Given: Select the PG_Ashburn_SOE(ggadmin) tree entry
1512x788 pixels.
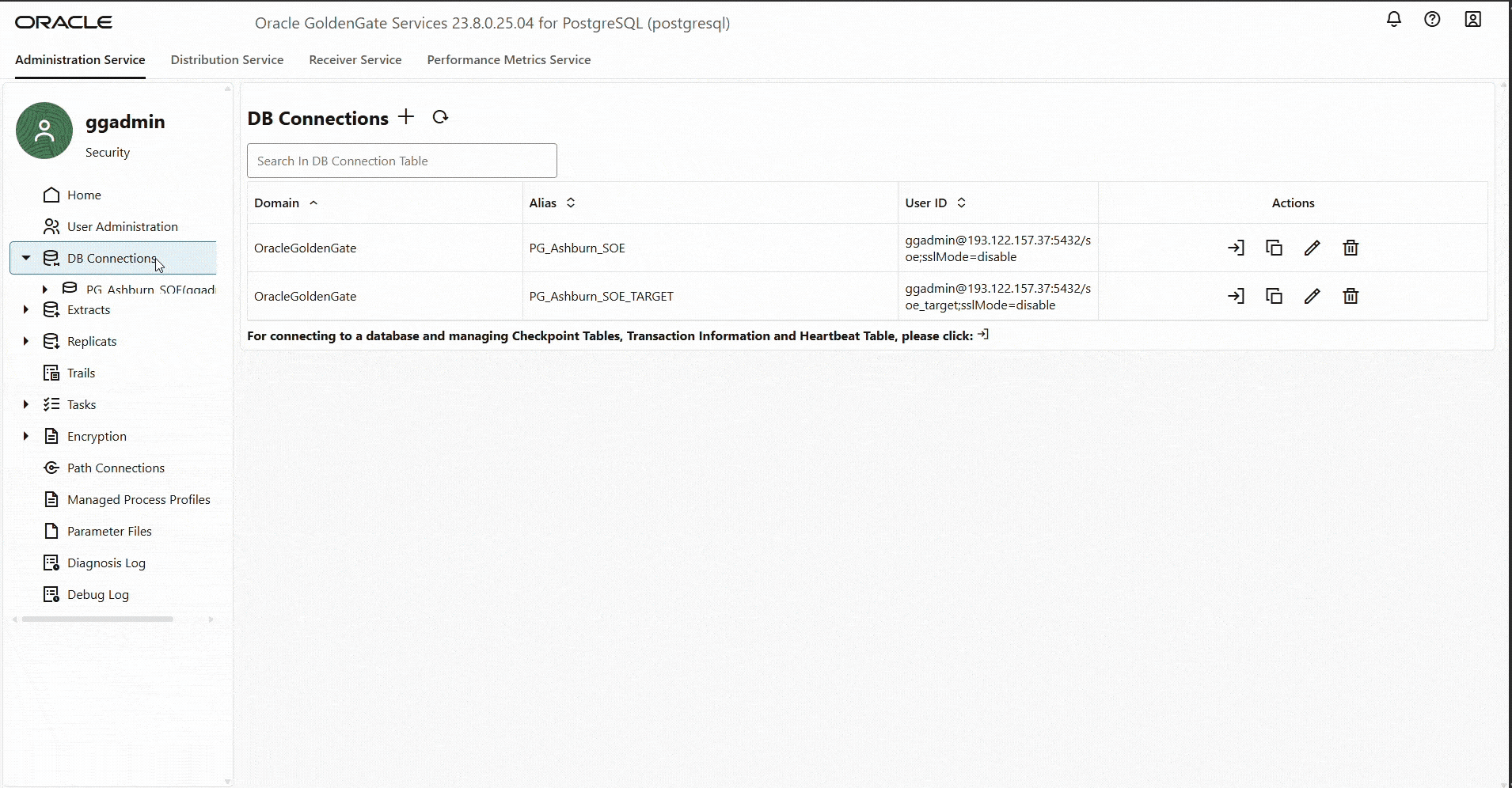Looking at the screenshot, I should 150,289.
